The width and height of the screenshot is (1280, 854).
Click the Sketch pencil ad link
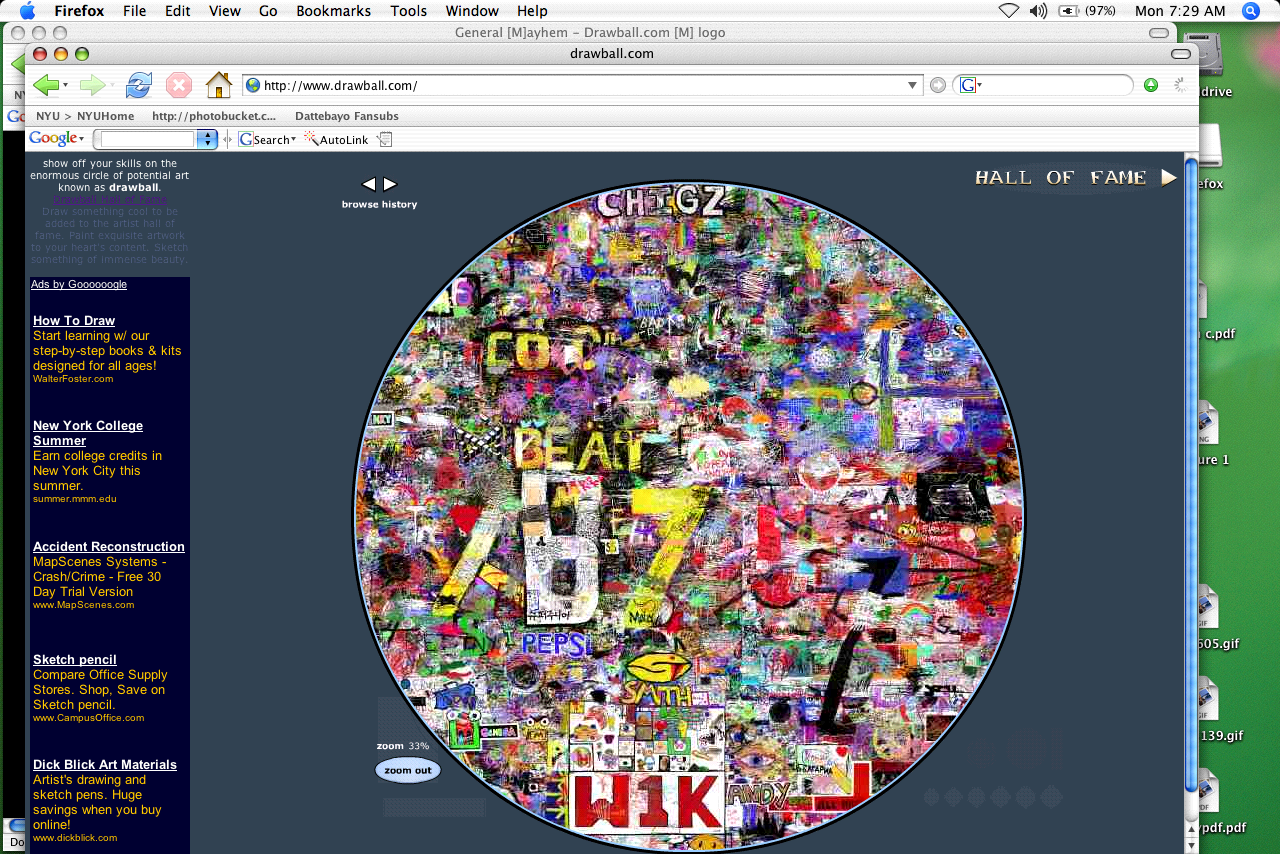pos(75,660)
